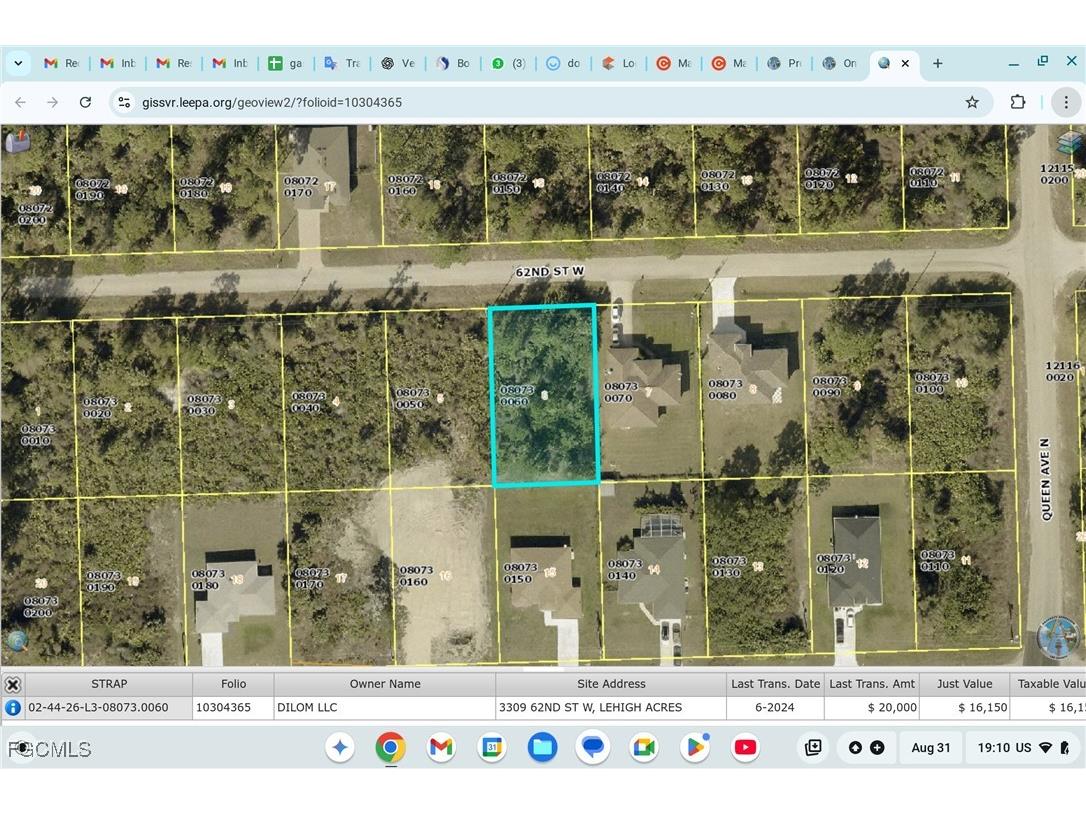Screen dimensions: 1086x814
Task: Open Google Meet from the shelf
Action: click(x=643, y=747)
